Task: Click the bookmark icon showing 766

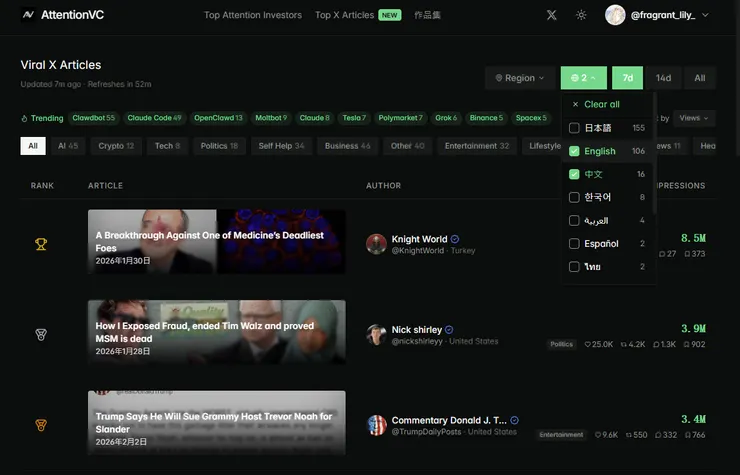Action: 687,435
